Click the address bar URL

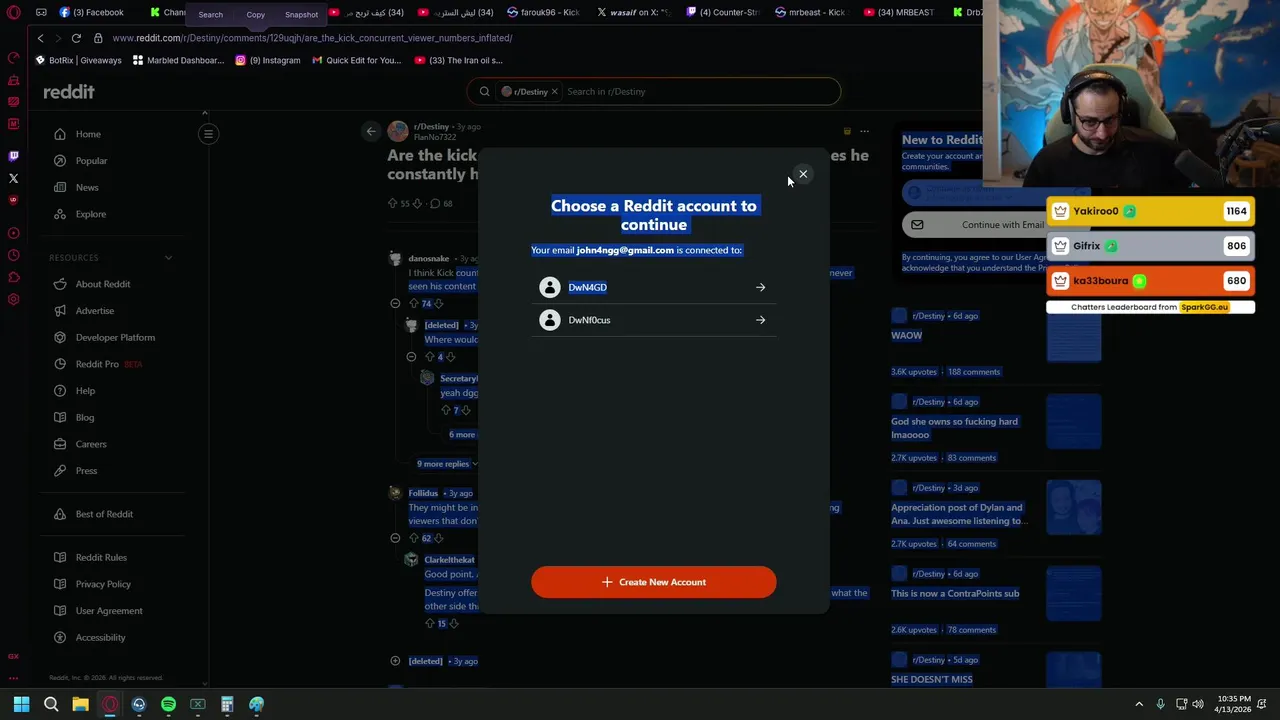pos(312,38)
